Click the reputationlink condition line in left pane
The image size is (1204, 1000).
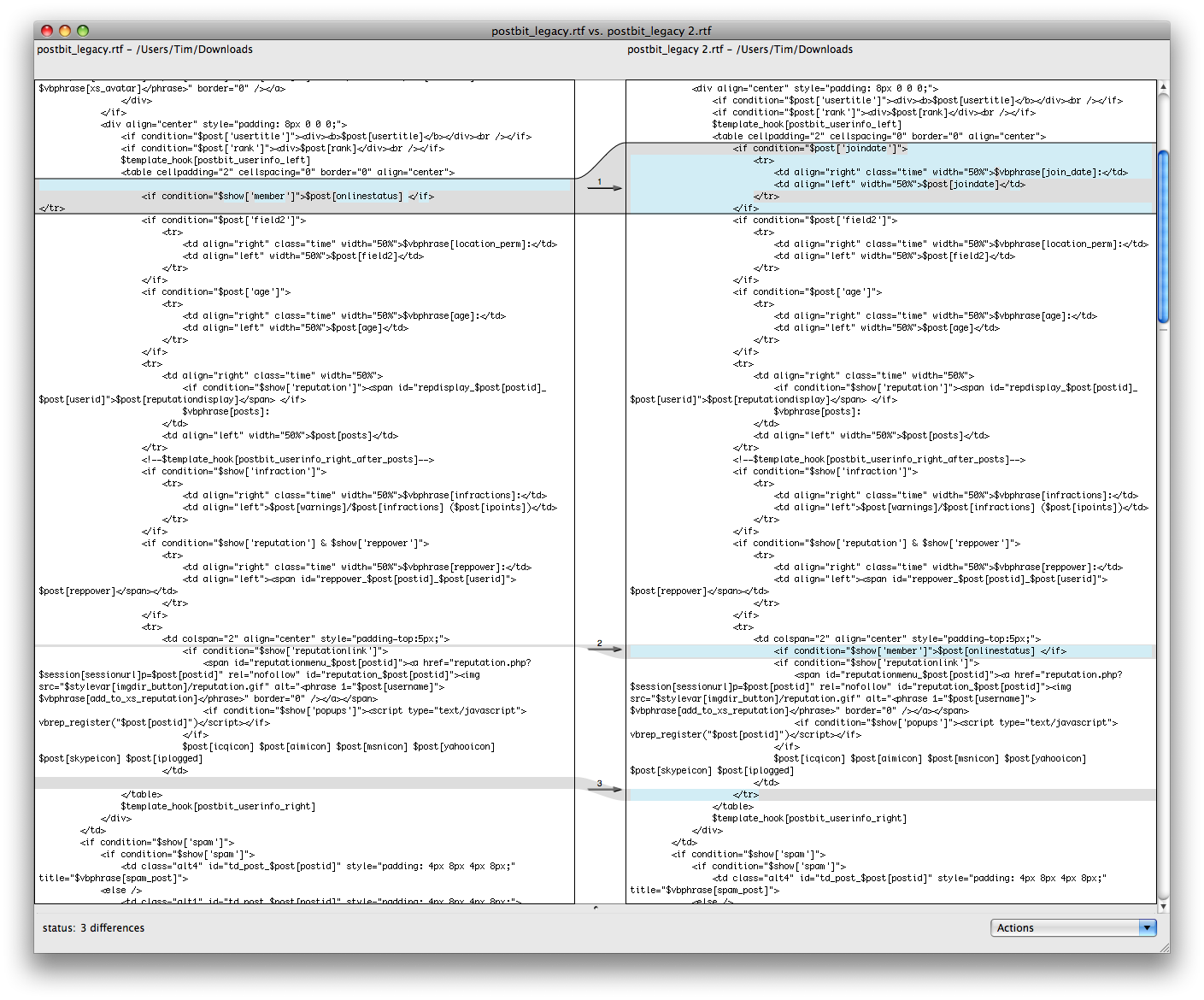point(285,650)
